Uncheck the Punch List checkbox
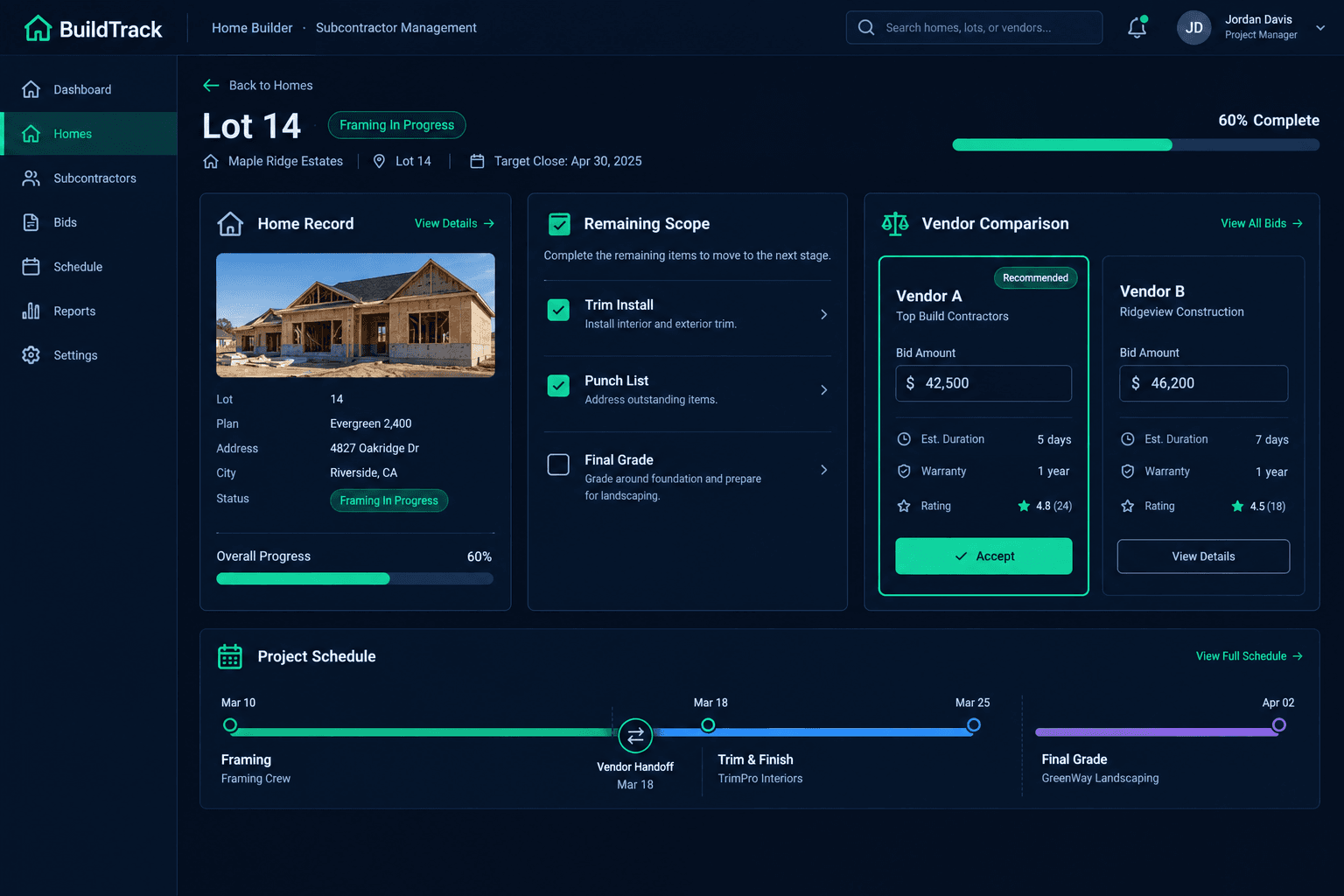 coord(558,386)
